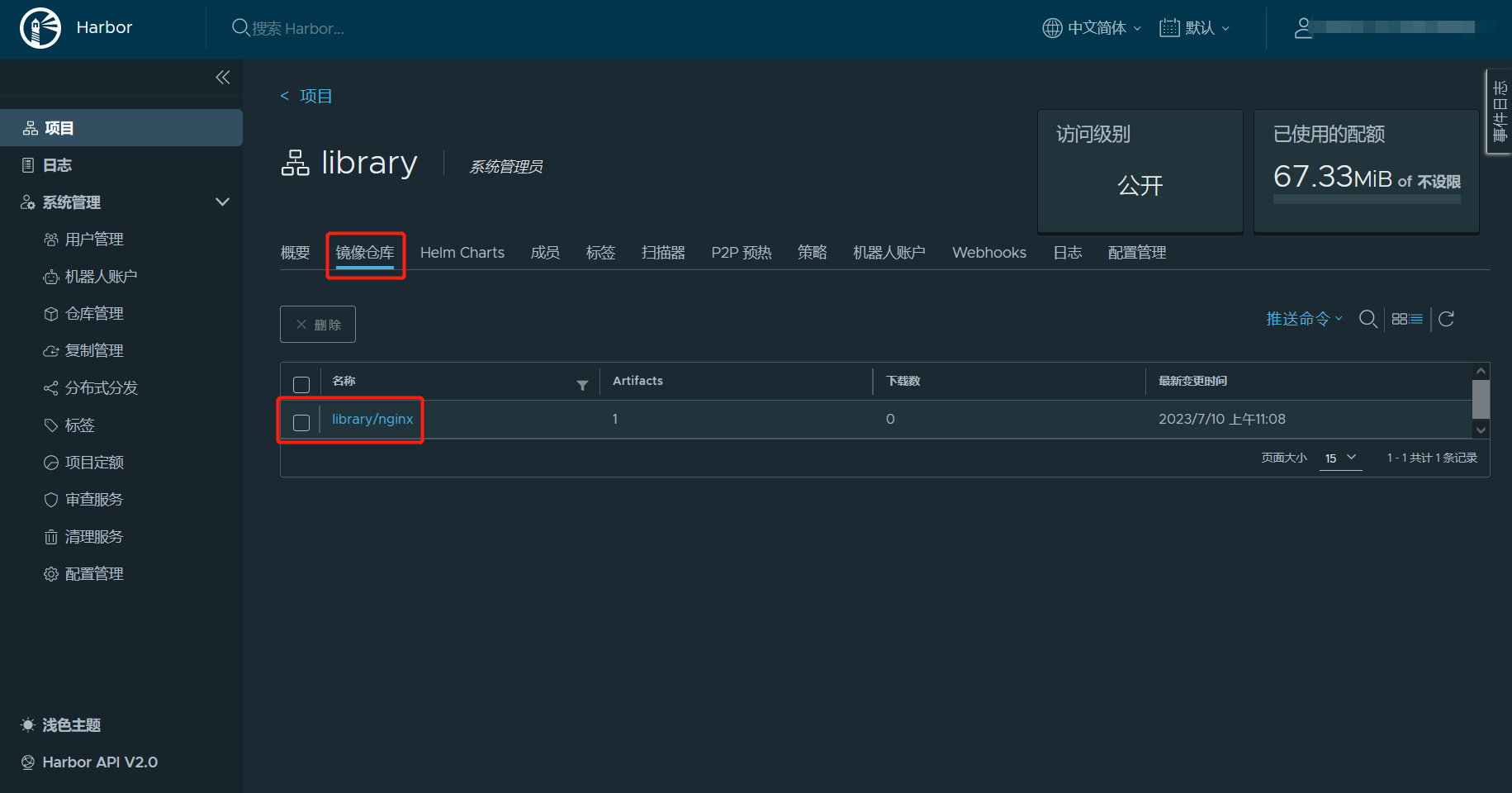
Task: Click the search magnifier in header
Action: tap(240, 28)
